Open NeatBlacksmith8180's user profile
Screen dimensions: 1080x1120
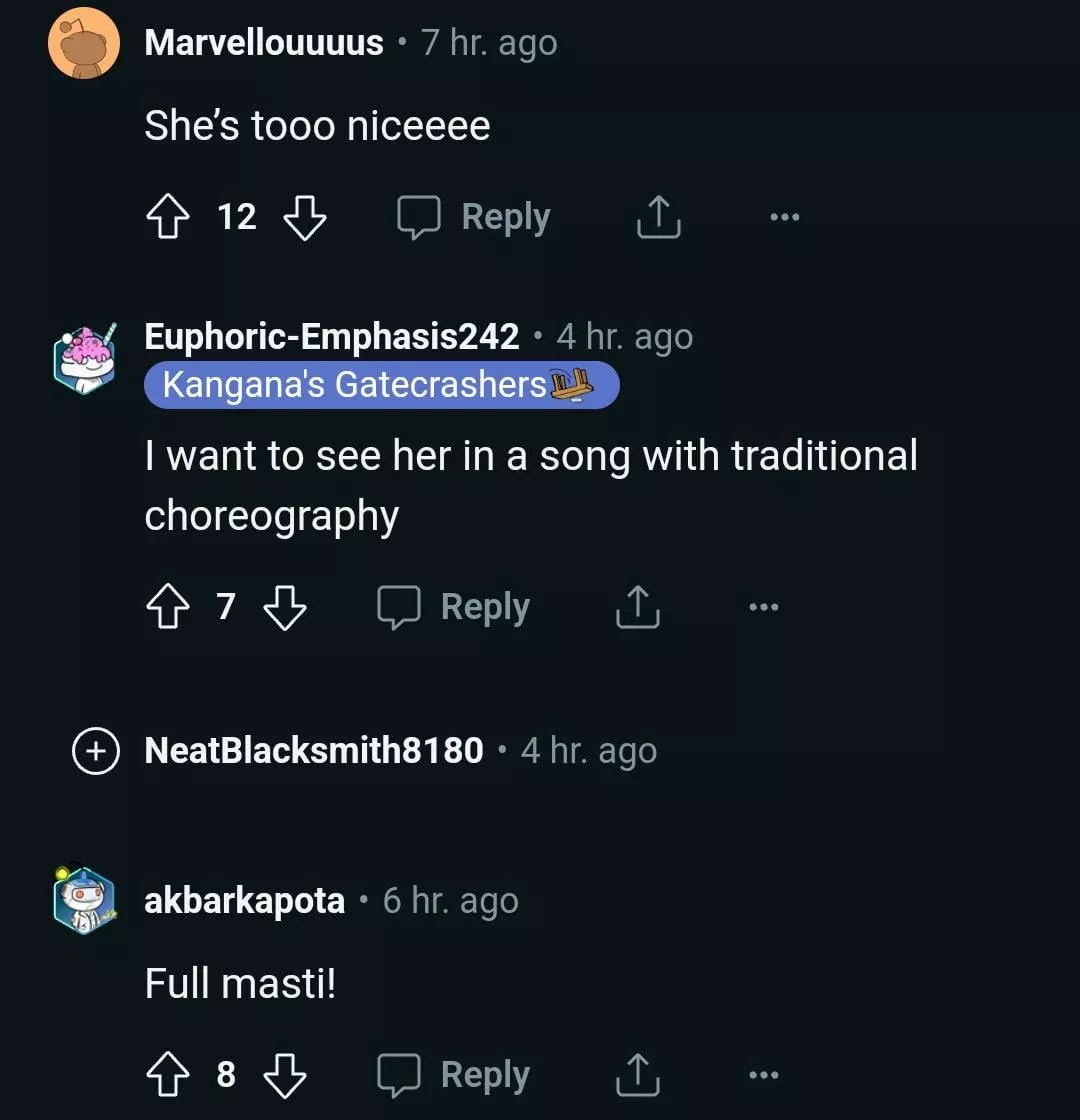click(x=314, y=751)
